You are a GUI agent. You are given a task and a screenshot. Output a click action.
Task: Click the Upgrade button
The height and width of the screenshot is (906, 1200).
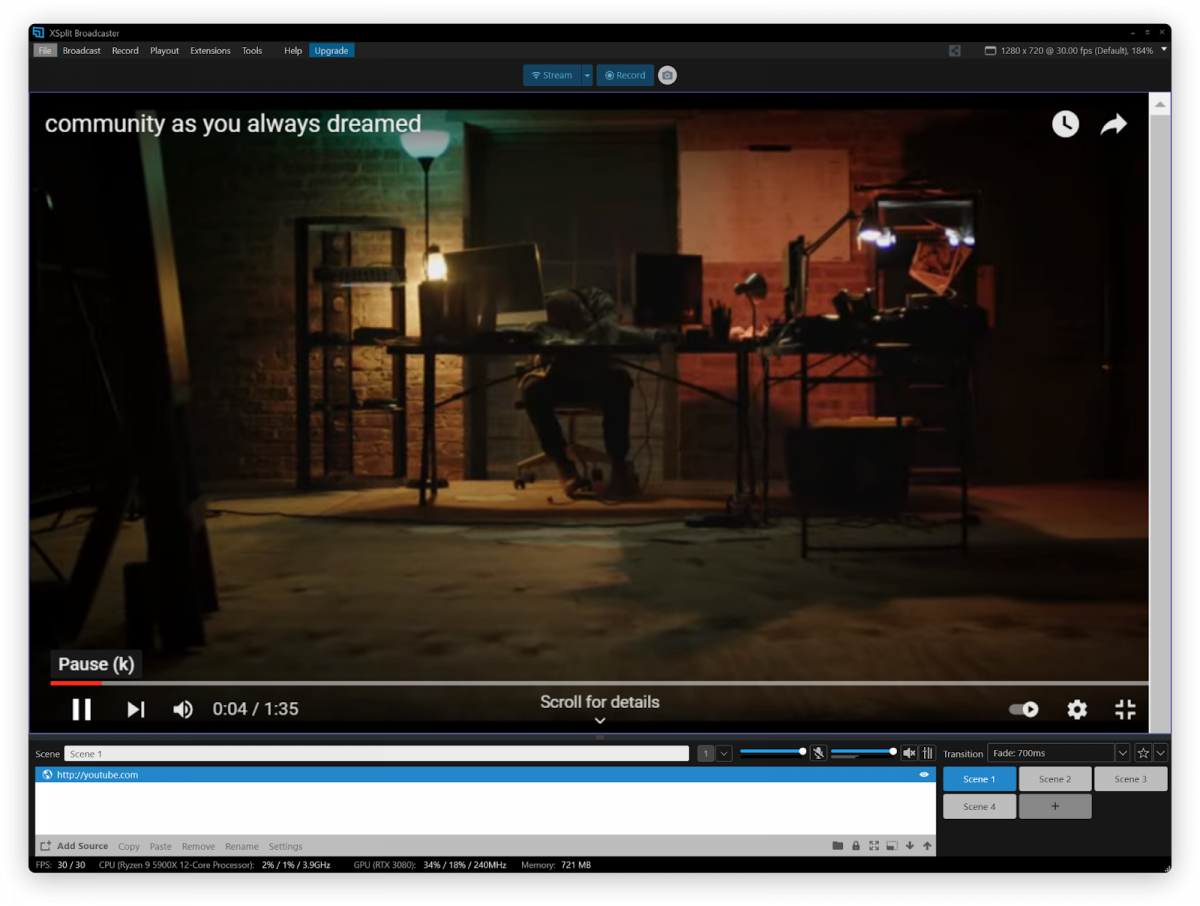tap(331, 50)
